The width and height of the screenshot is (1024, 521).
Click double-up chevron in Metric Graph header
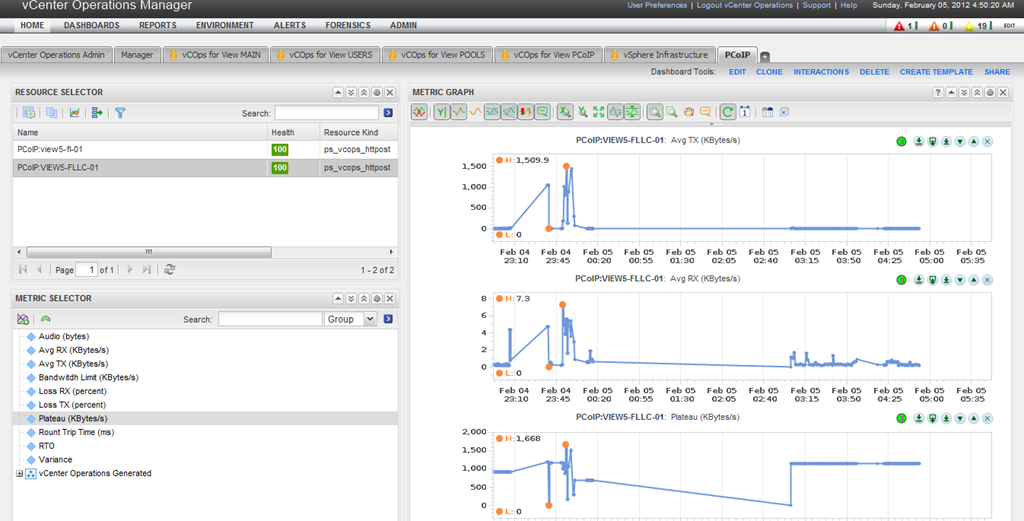tap(977, 93)
